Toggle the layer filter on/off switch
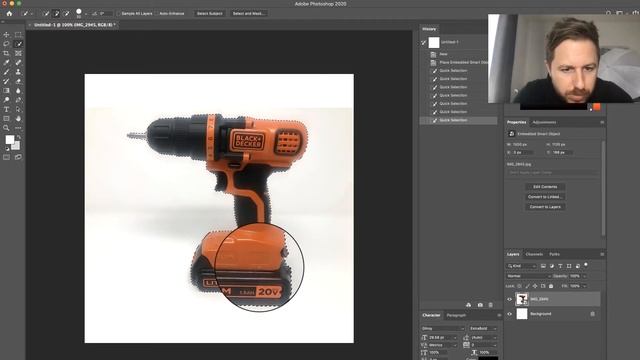The height and width of the screenshot is (360, 640). click(586, 265)
